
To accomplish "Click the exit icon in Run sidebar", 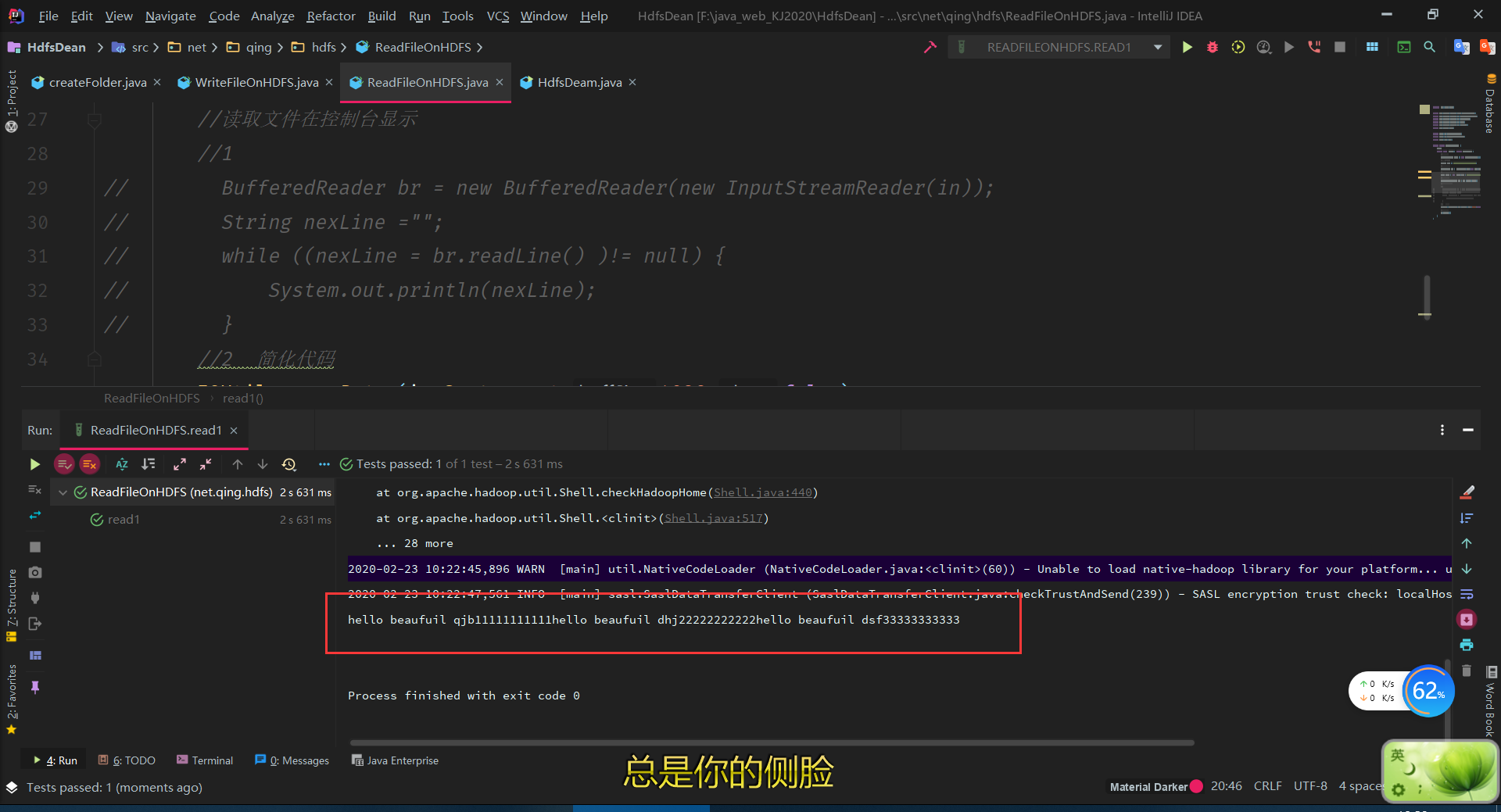I will [x=35, y=624].
